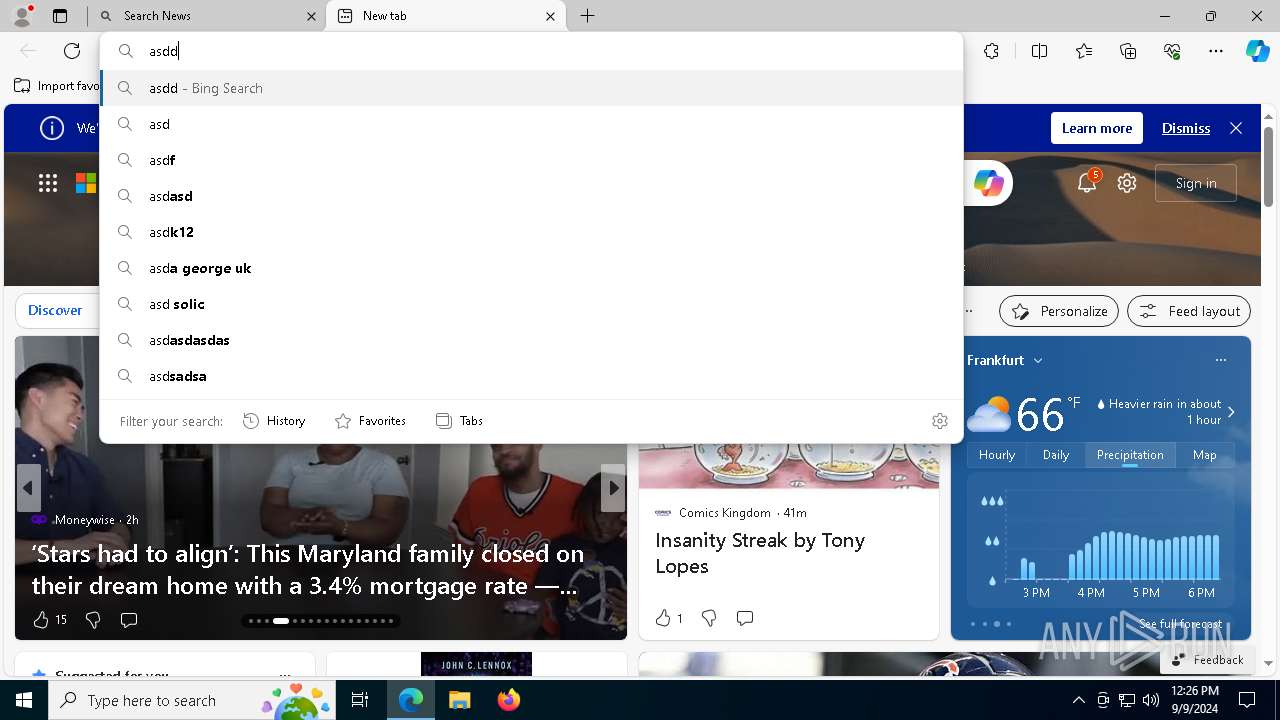
Task: Select the asdasdasdas suggestion
Action: pos(531,340)
